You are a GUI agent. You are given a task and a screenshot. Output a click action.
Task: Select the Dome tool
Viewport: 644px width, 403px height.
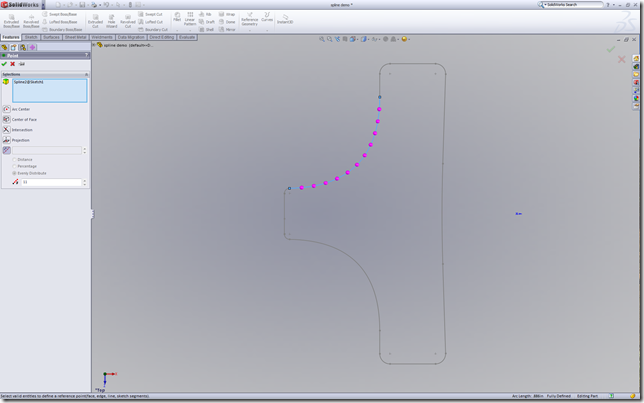click(227, 22)
